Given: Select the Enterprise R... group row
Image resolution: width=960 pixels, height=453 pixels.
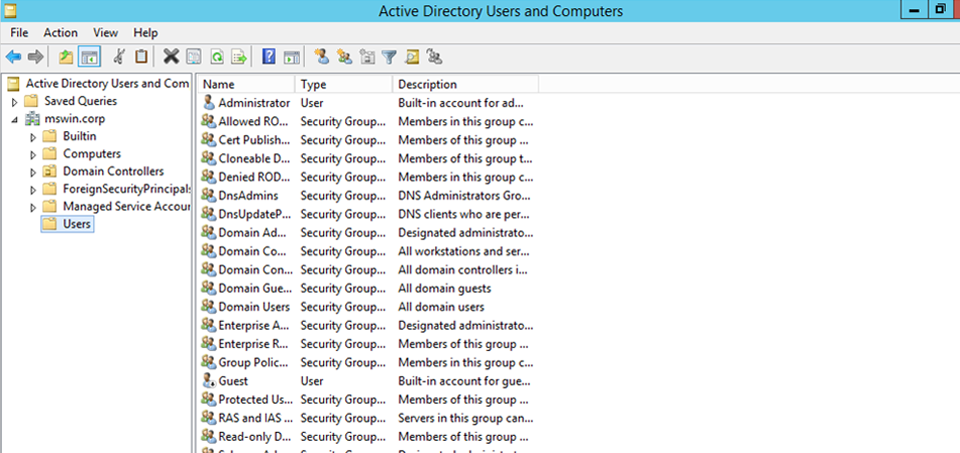Looking at the screenshot, I should 368,343.
